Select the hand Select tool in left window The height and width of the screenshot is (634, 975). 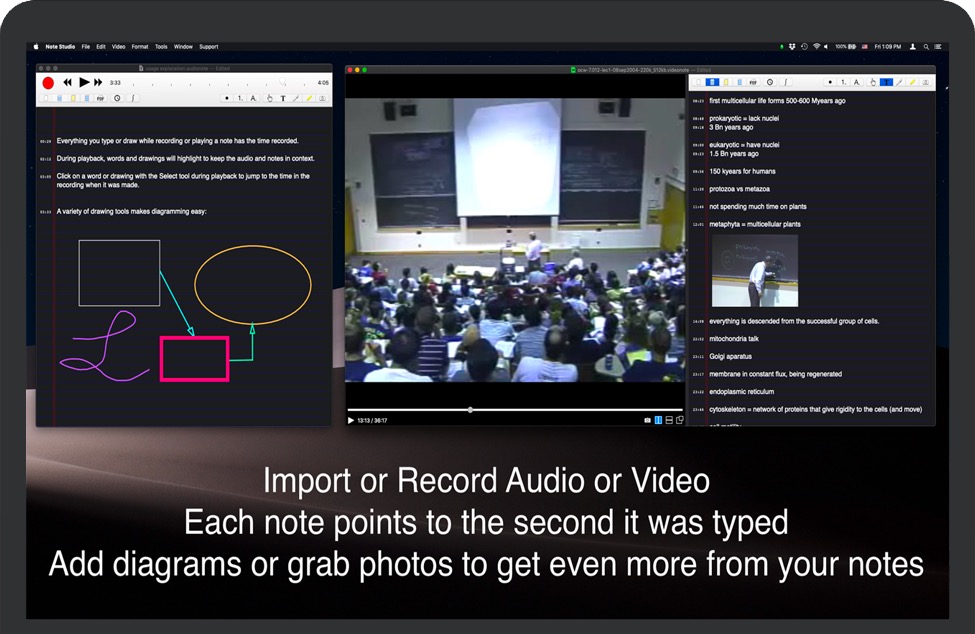pos(269,98)
